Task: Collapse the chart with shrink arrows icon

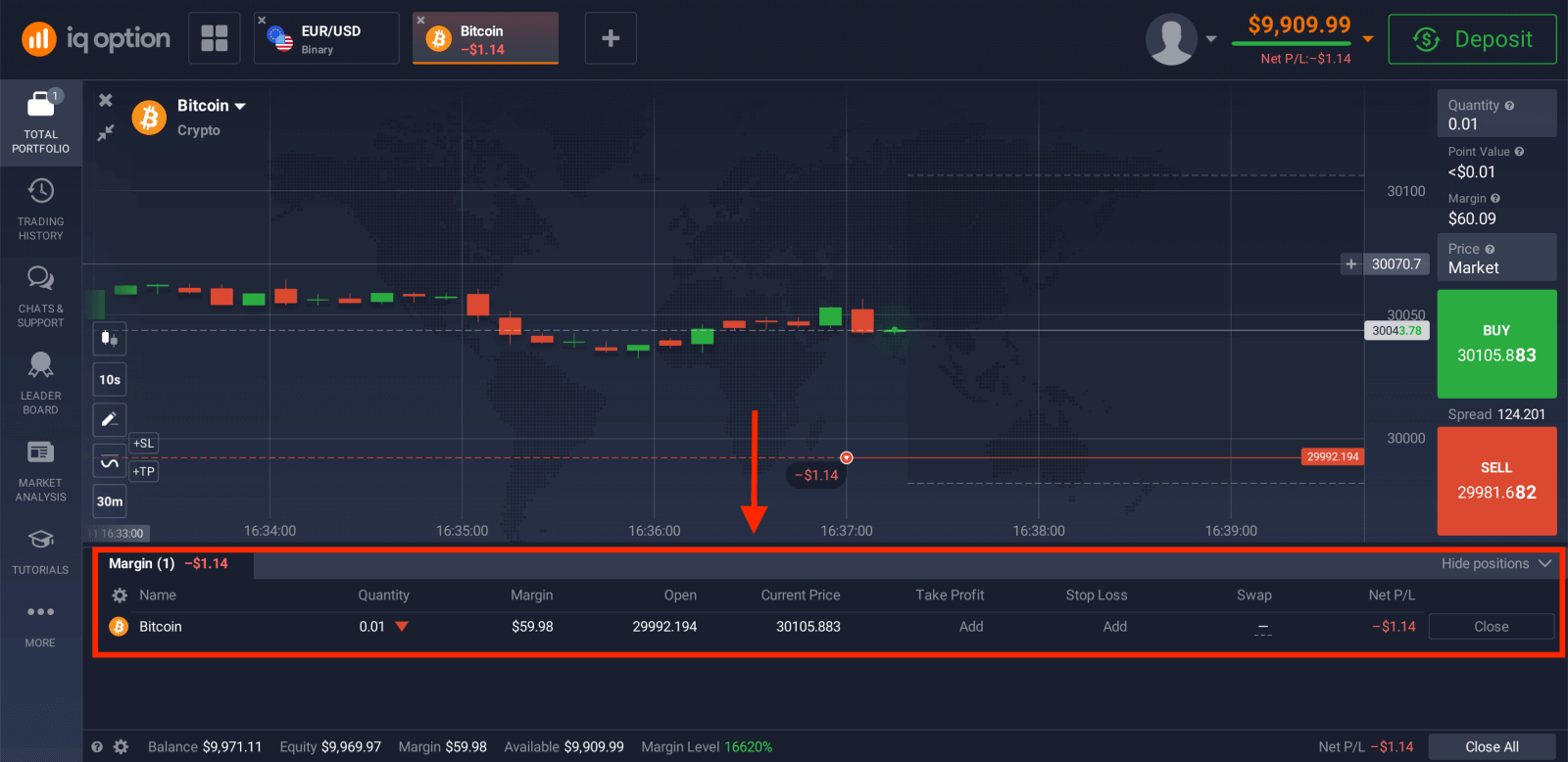Action: point(106,132)
